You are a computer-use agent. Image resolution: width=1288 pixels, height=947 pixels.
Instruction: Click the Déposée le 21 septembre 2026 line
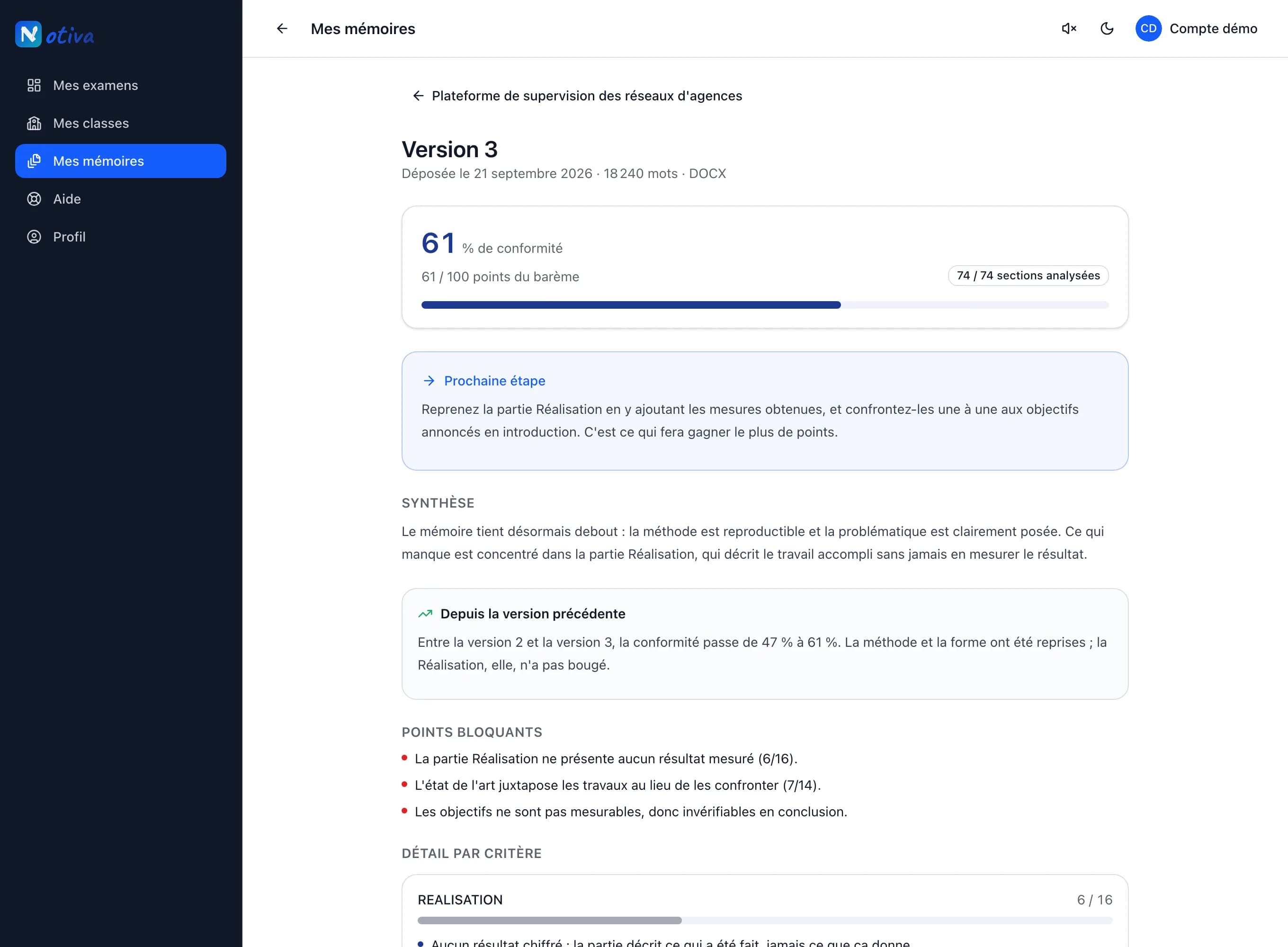tap(563, 174)
